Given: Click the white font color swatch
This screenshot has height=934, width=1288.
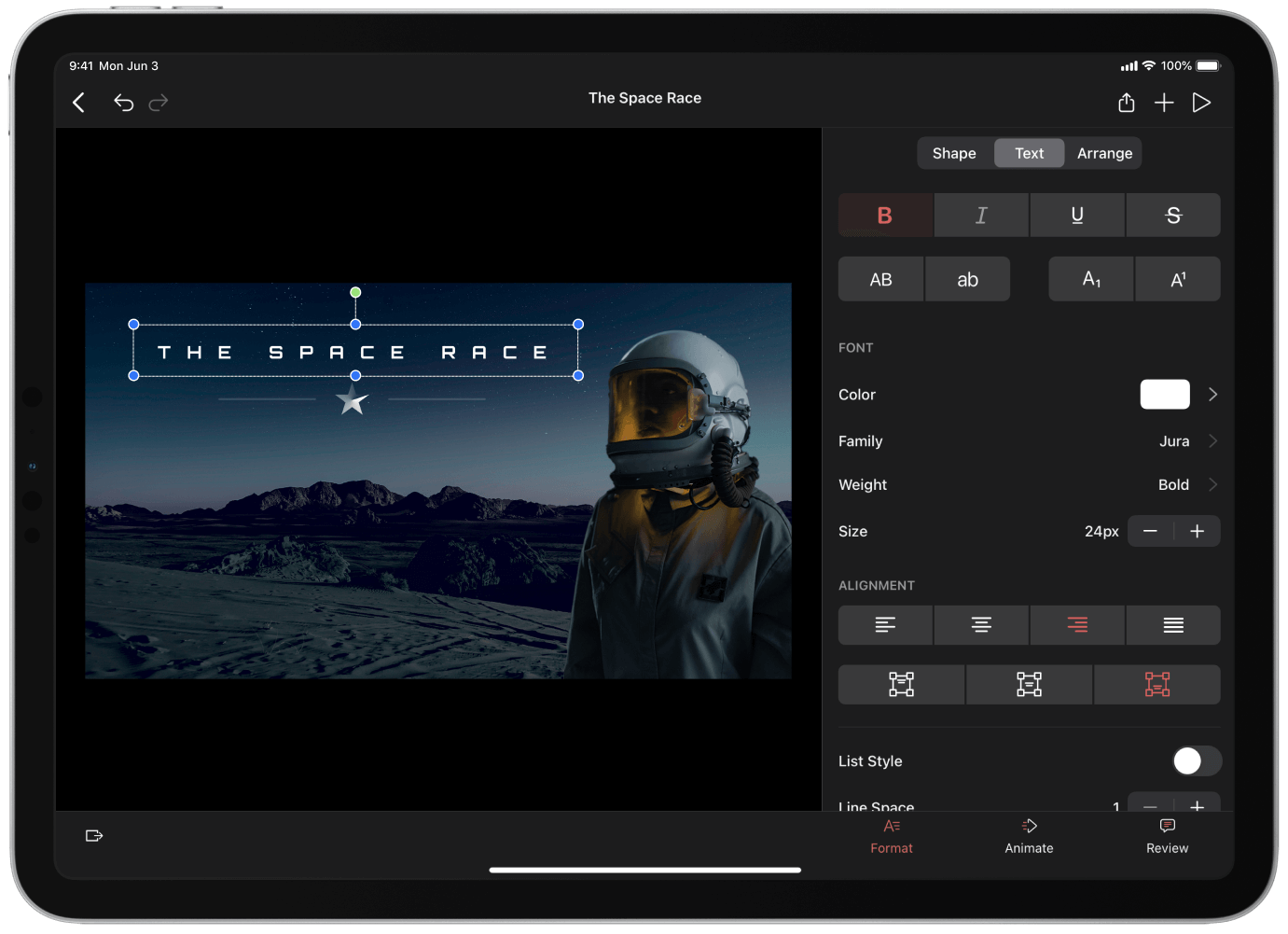Looking at the screenshot, I should [1164, 395].
